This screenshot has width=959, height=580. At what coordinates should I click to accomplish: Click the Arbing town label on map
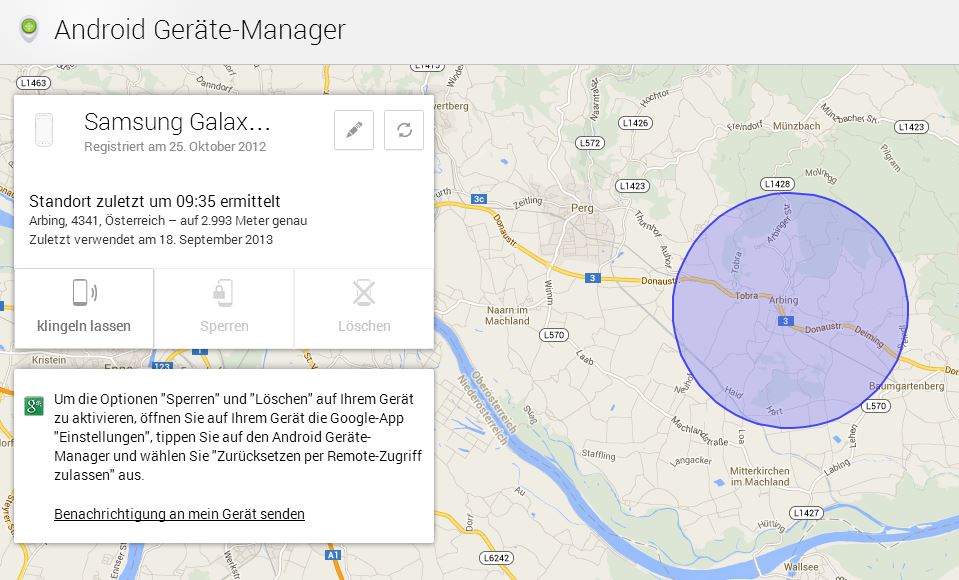(783, 300)
